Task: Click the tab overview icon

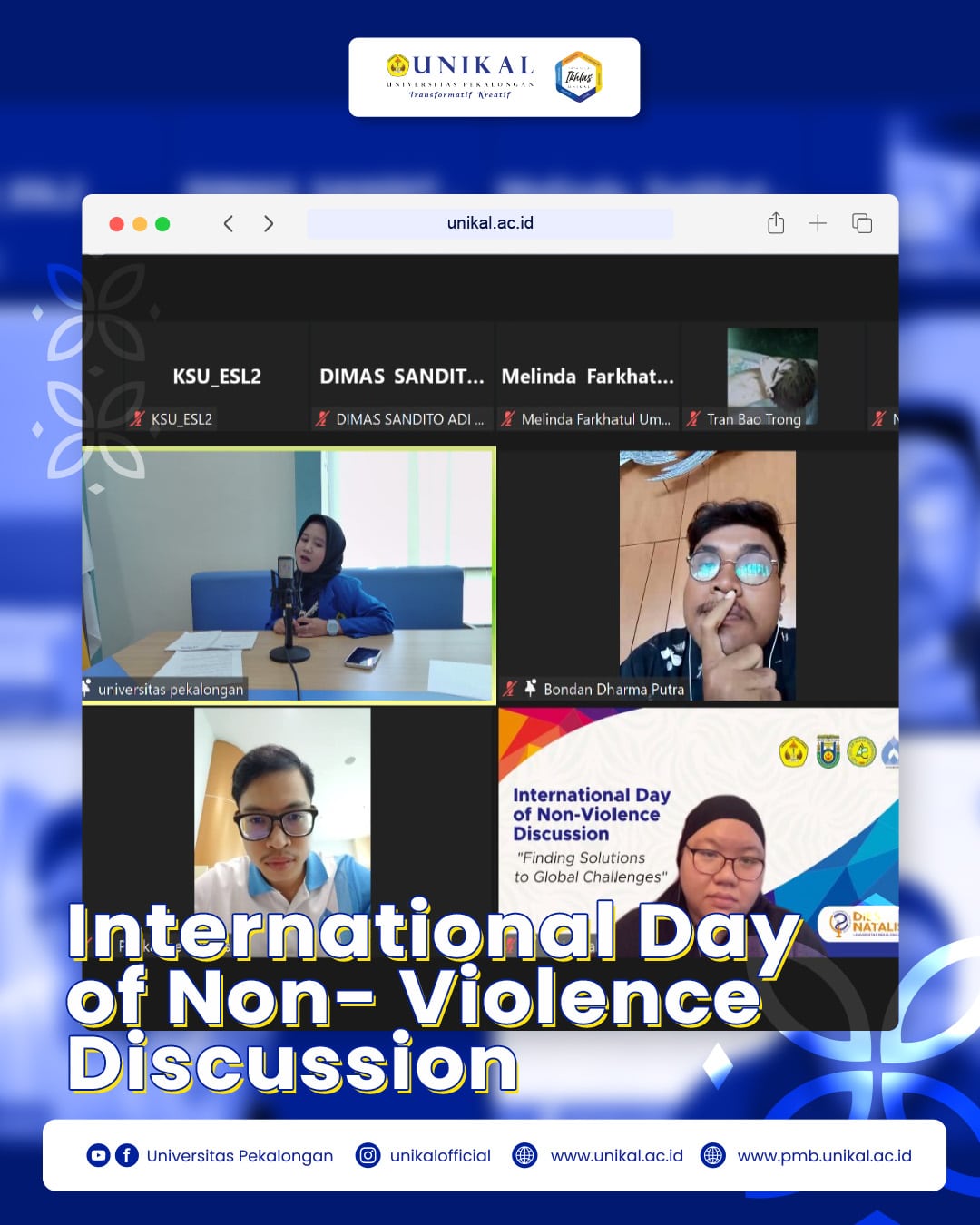Action: pyautogui.click(x=862, y=223)
